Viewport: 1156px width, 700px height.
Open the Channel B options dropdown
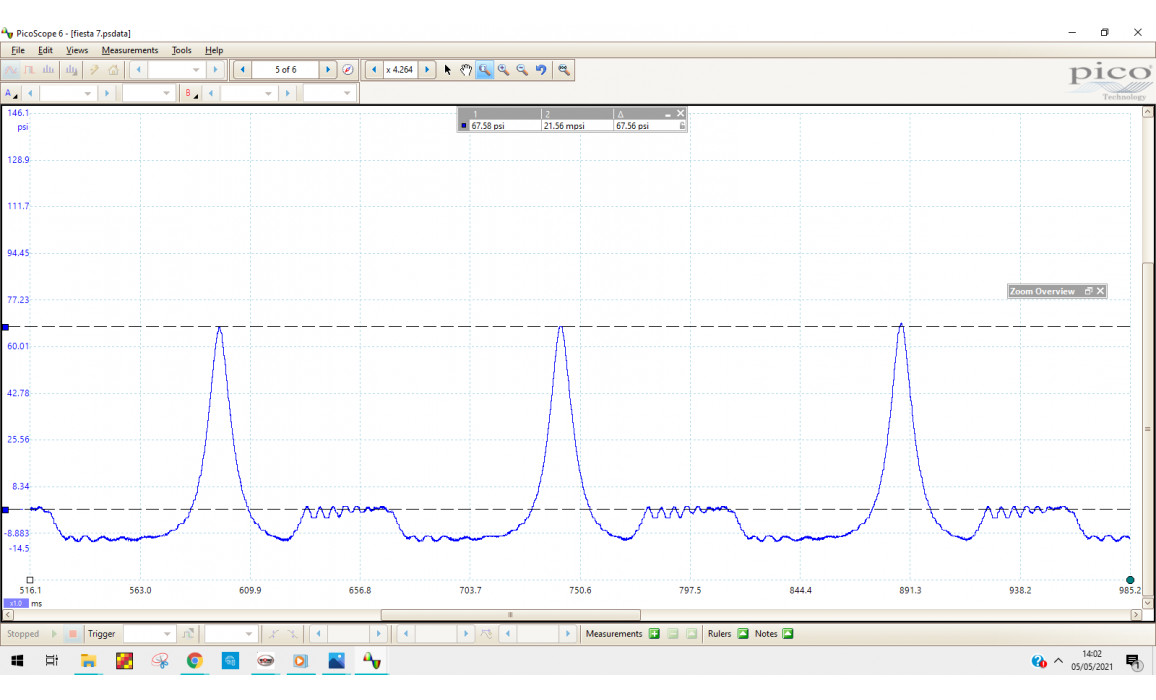(190, 93)
